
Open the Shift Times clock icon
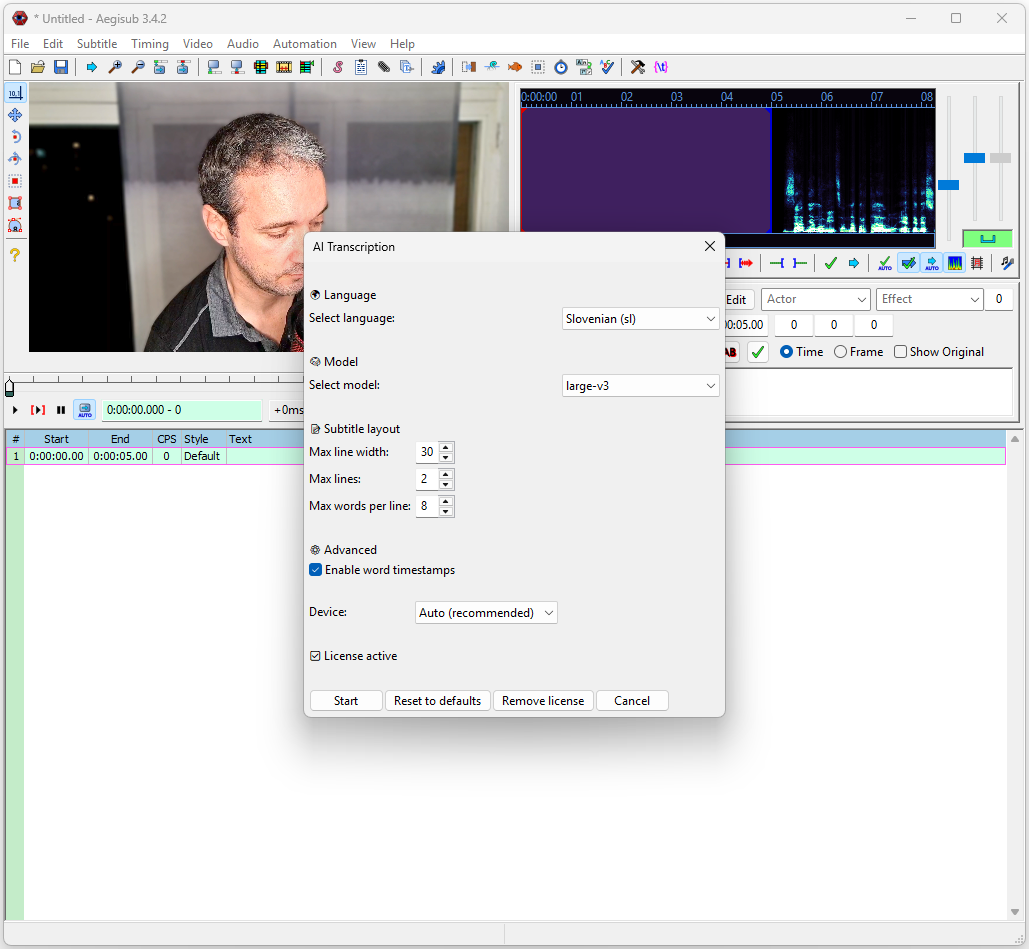[x=561, y=67]
